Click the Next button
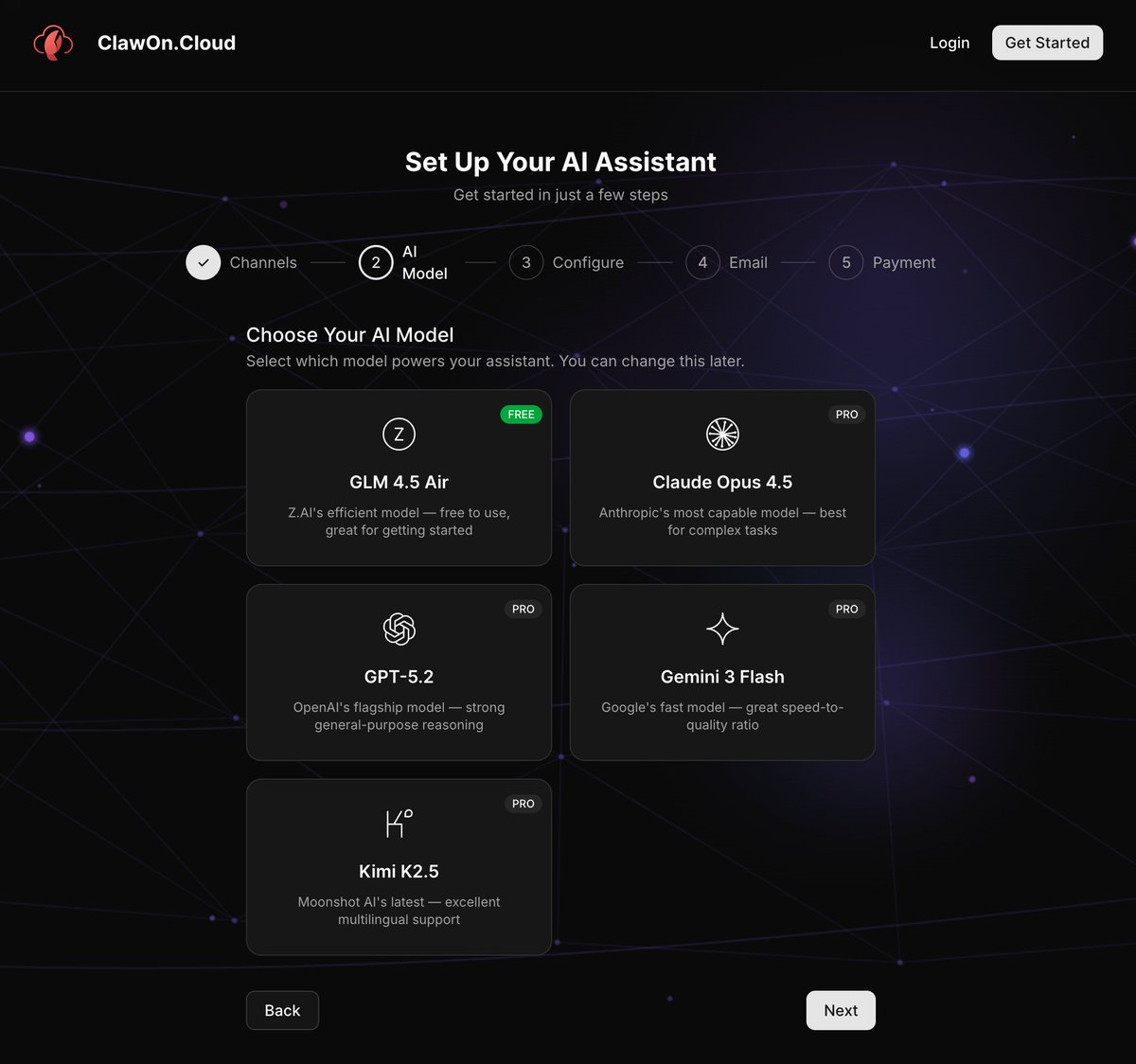This screenshot has width=1136, height=1064. [841, 1010]
